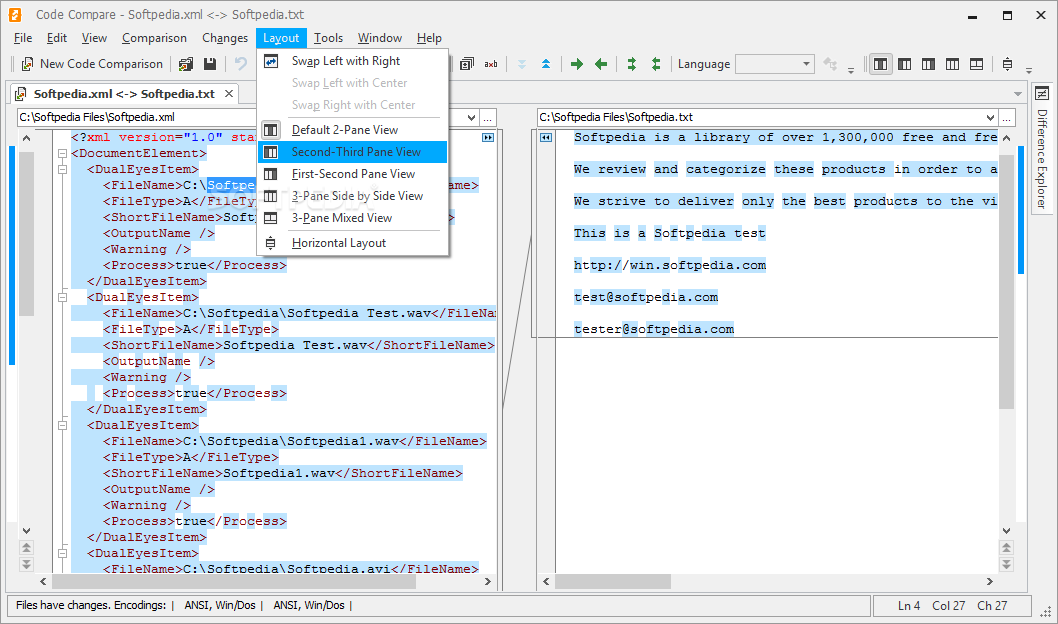The image size is (1058, 624).
Task: Collapse the fourth DualEyesItem node
Action: pos(62,553)
